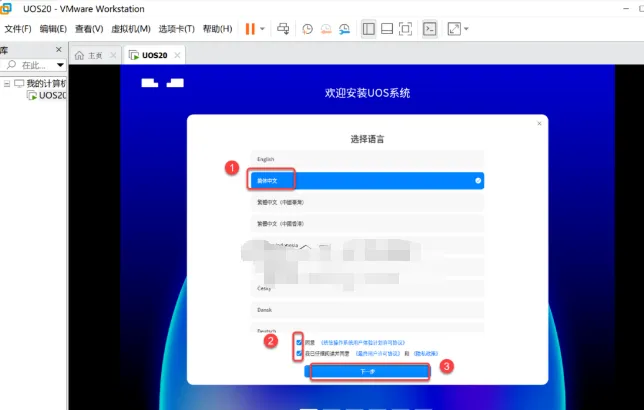Click the console view terminal icon
This screenshot has height=410, width=644.
[x=430, y=29]
